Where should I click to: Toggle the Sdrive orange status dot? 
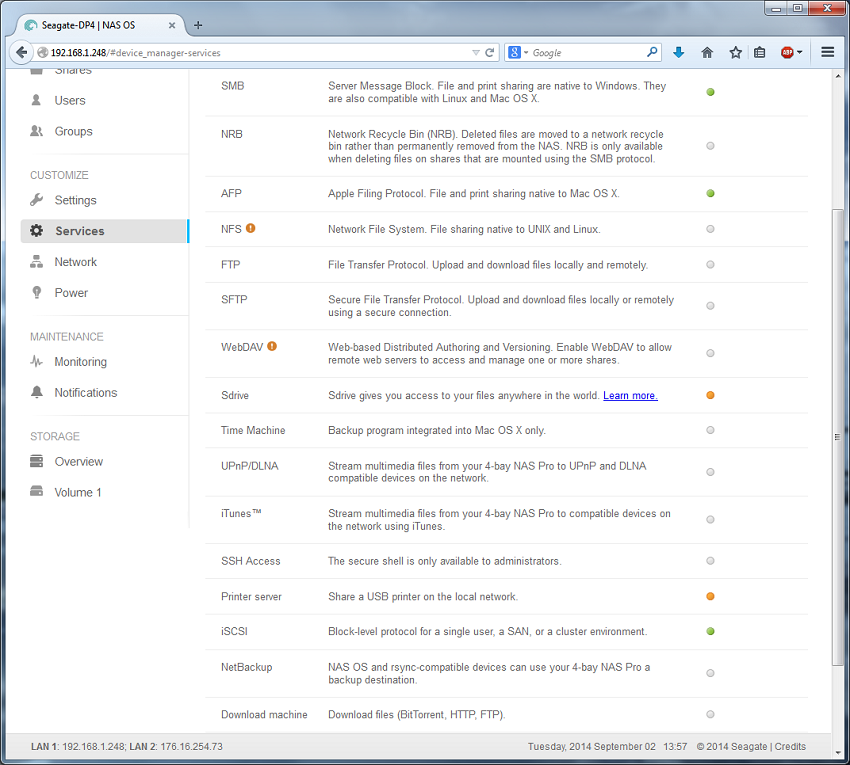[710, 395]
